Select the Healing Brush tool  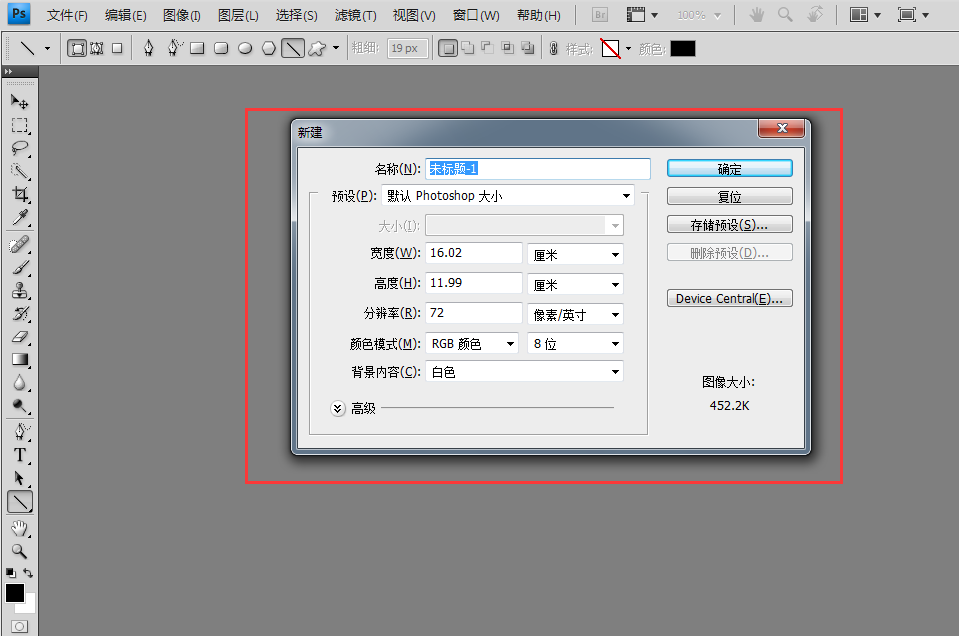pyautogui.click(x=20, y=245)
